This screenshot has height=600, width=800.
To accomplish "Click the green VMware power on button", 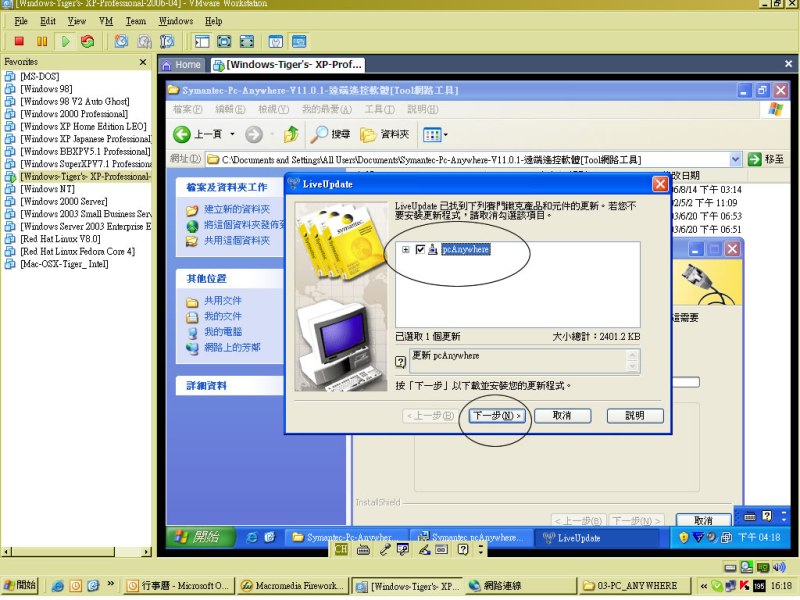I will [x=66, y=41].
